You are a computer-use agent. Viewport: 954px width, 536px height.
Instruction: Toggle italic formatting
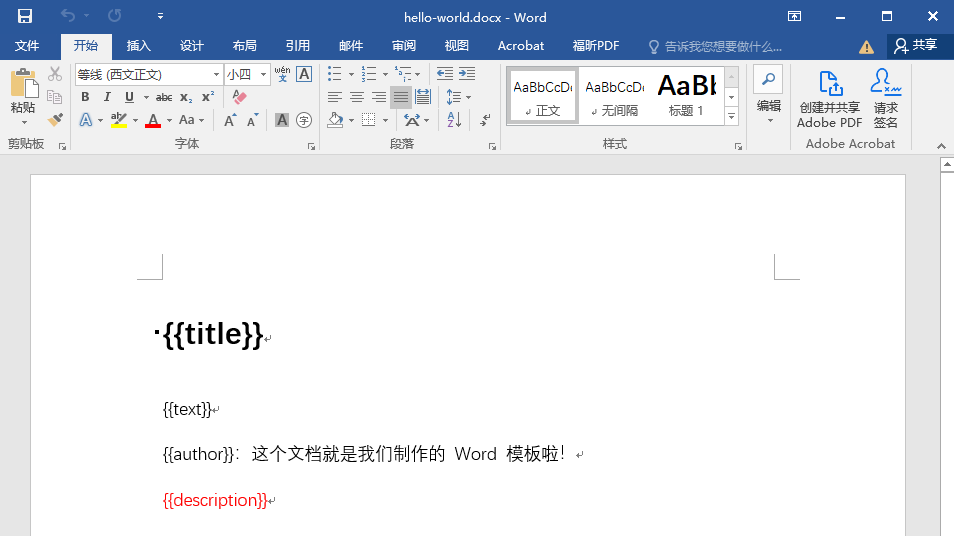(107, 97)
